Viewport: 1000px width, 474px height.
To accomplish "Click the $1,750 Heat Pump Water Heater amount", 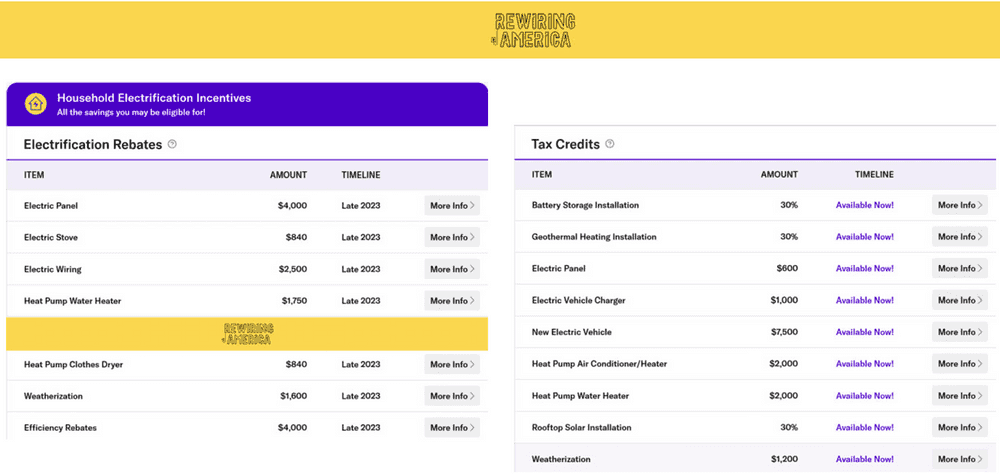I will tap(293, 300).
